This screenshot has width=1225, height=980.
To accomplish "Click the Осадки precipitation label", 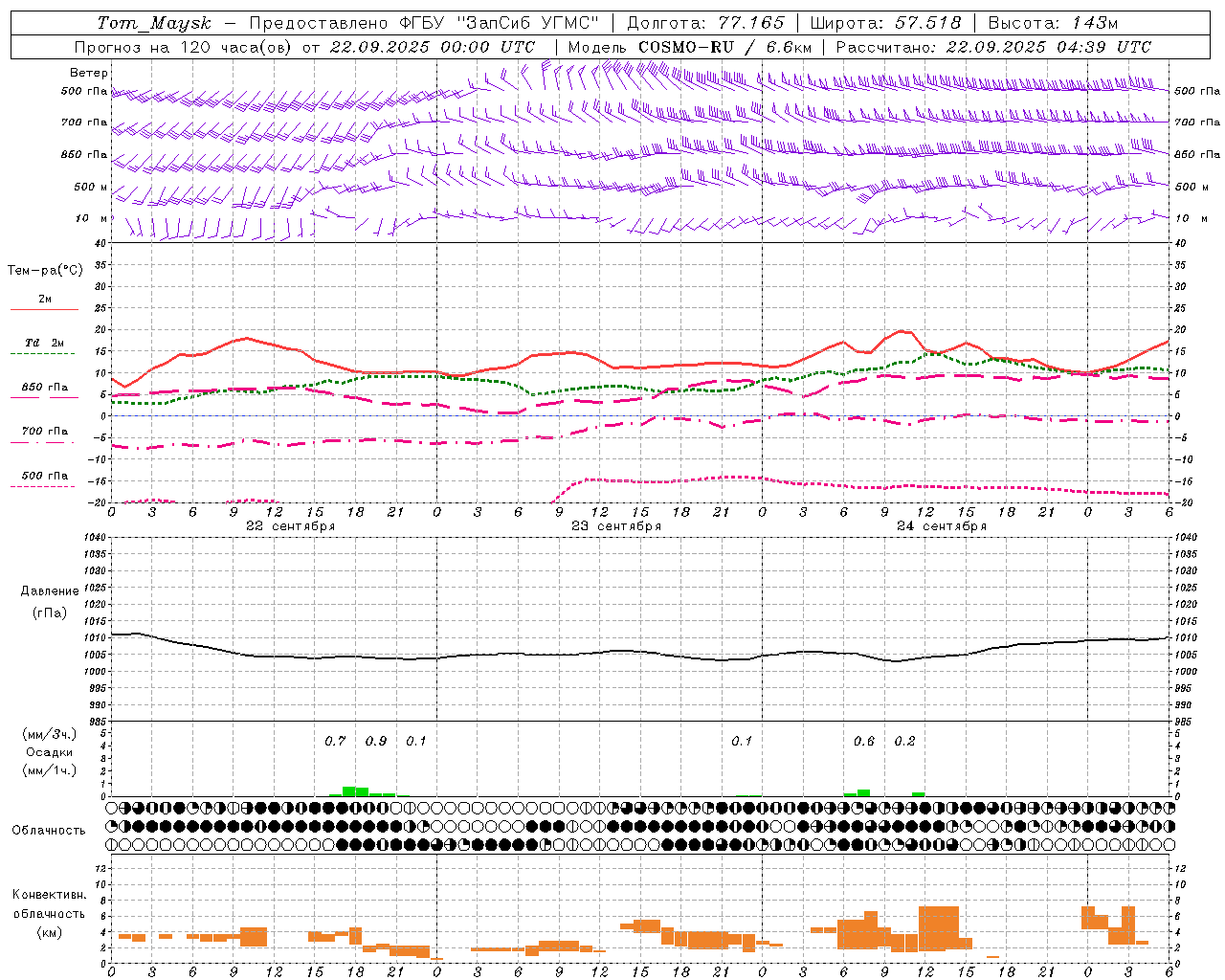I will 50,752.
